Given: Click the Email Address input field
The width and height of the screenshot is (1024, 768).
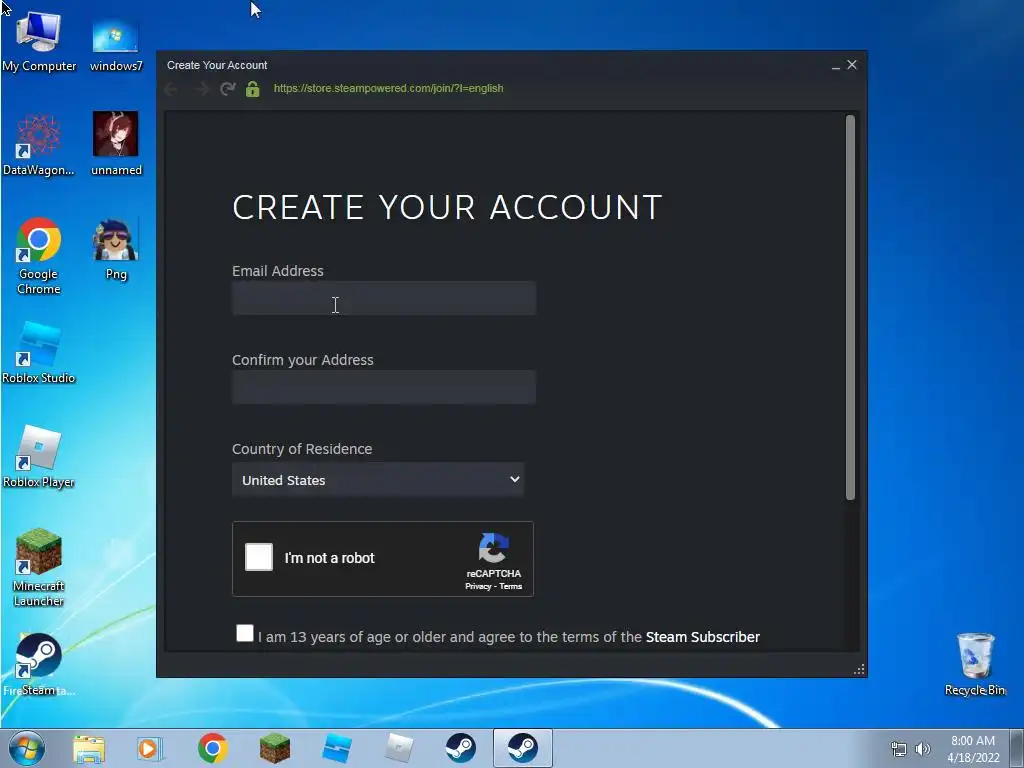Looking at the screenshot, I should tap(384, 298).
